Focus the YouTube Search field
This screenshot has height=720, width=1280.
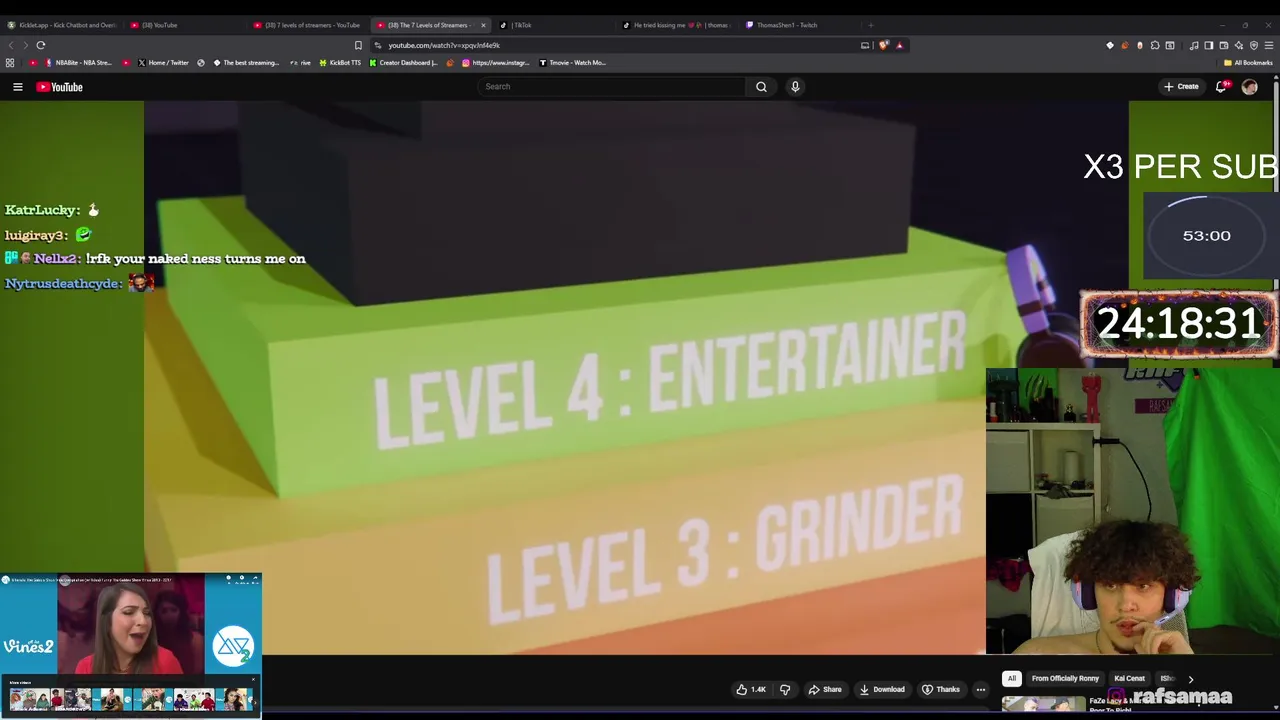pos(612,87)
